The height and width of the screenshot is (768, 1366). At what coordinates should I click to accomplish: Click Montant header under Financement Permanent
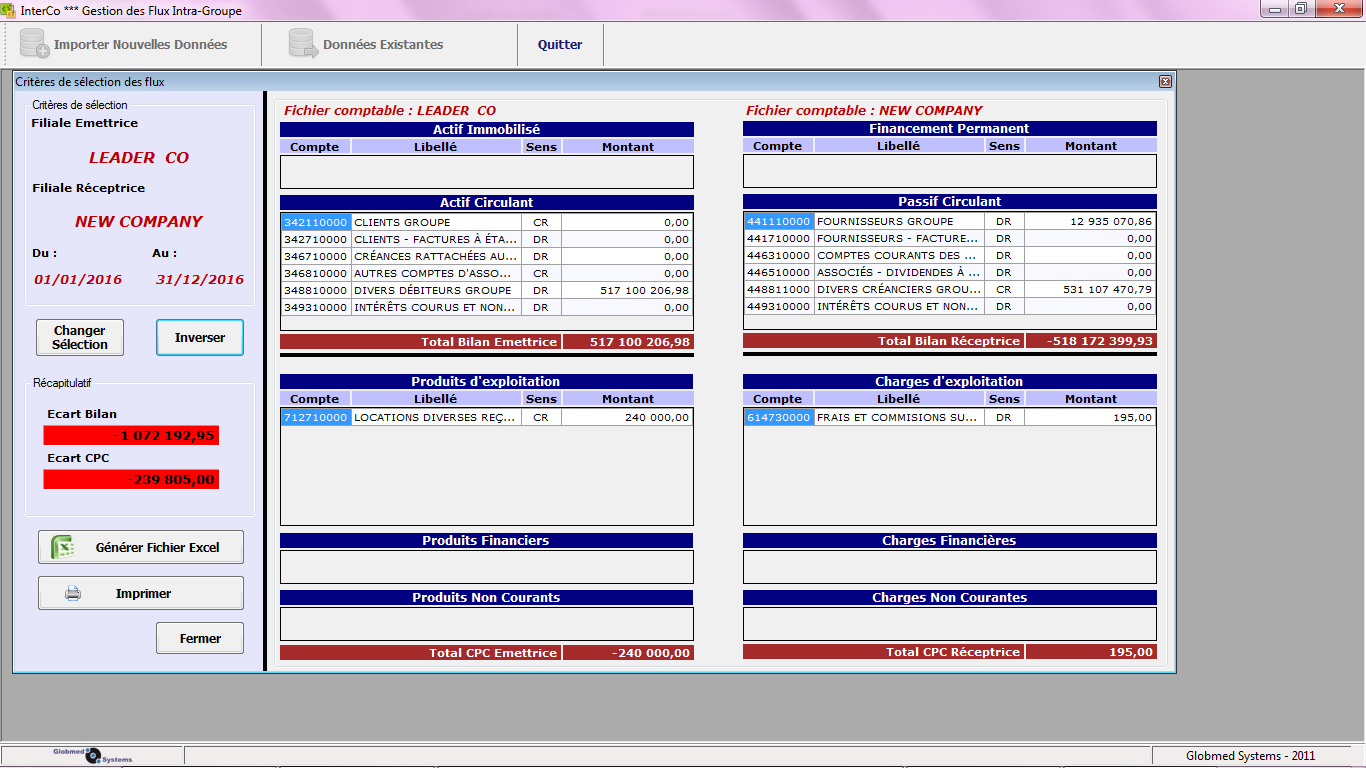tap(1091, 145)
